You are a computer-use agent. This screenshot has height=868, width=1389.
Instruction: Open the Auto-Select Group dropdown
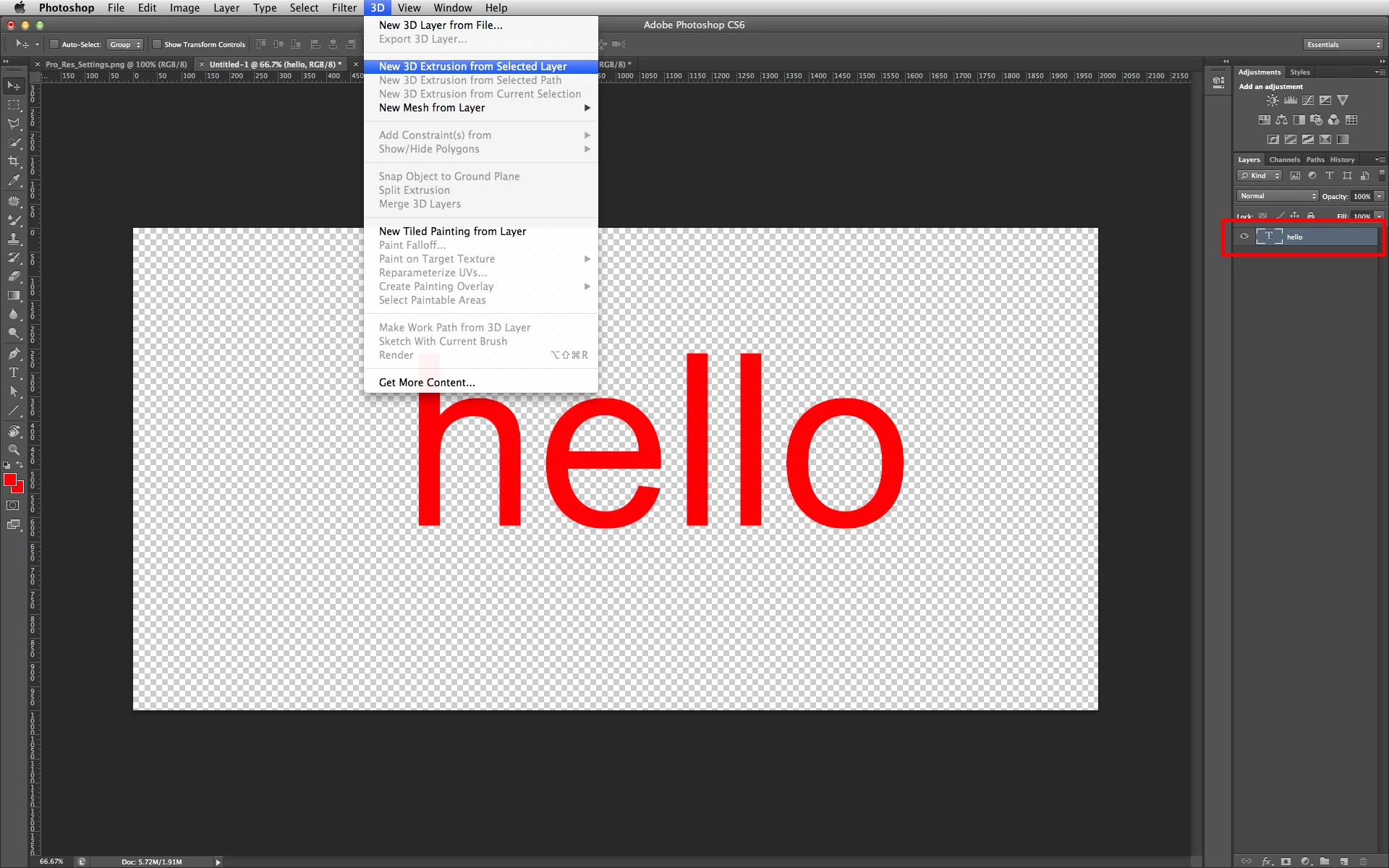[125, 44]
